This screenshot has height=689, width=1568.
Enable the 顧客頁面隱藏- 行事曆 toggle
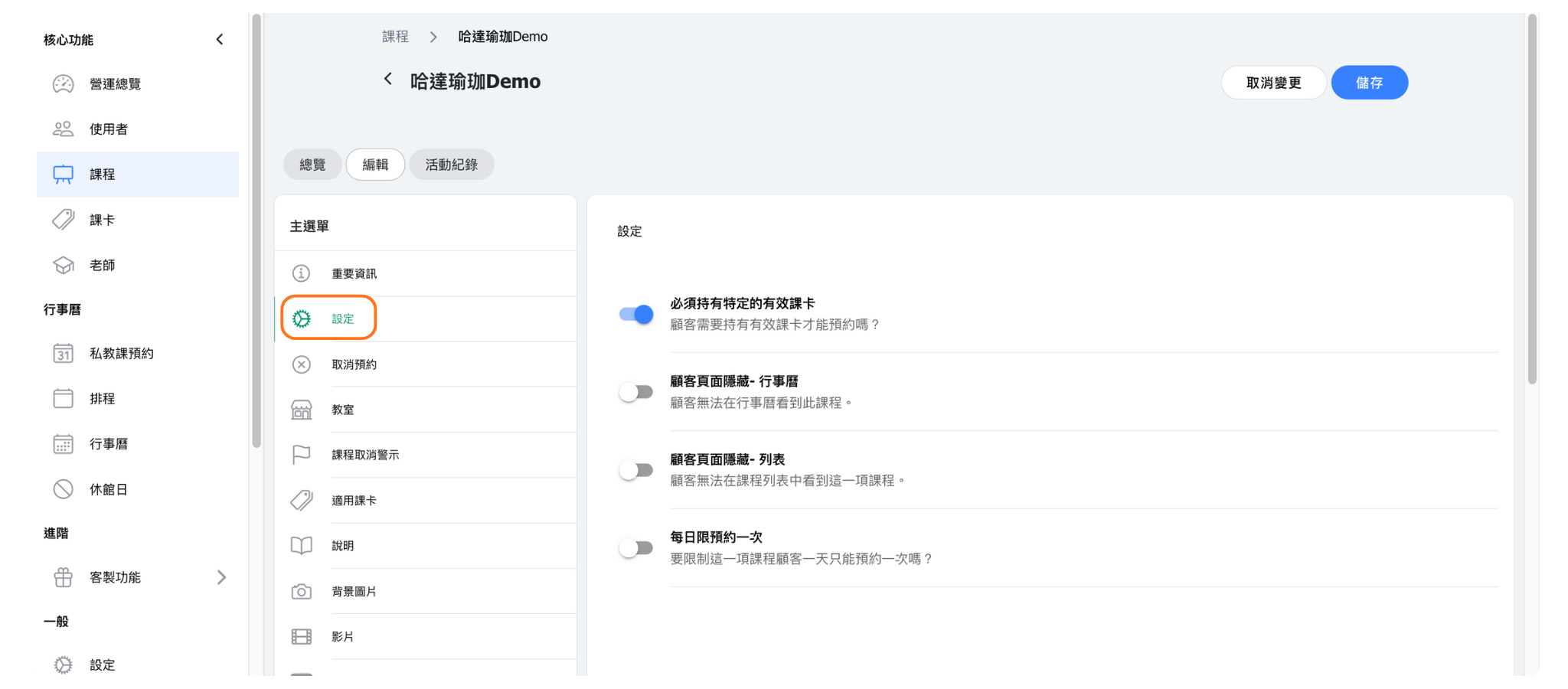coord(635,393)
